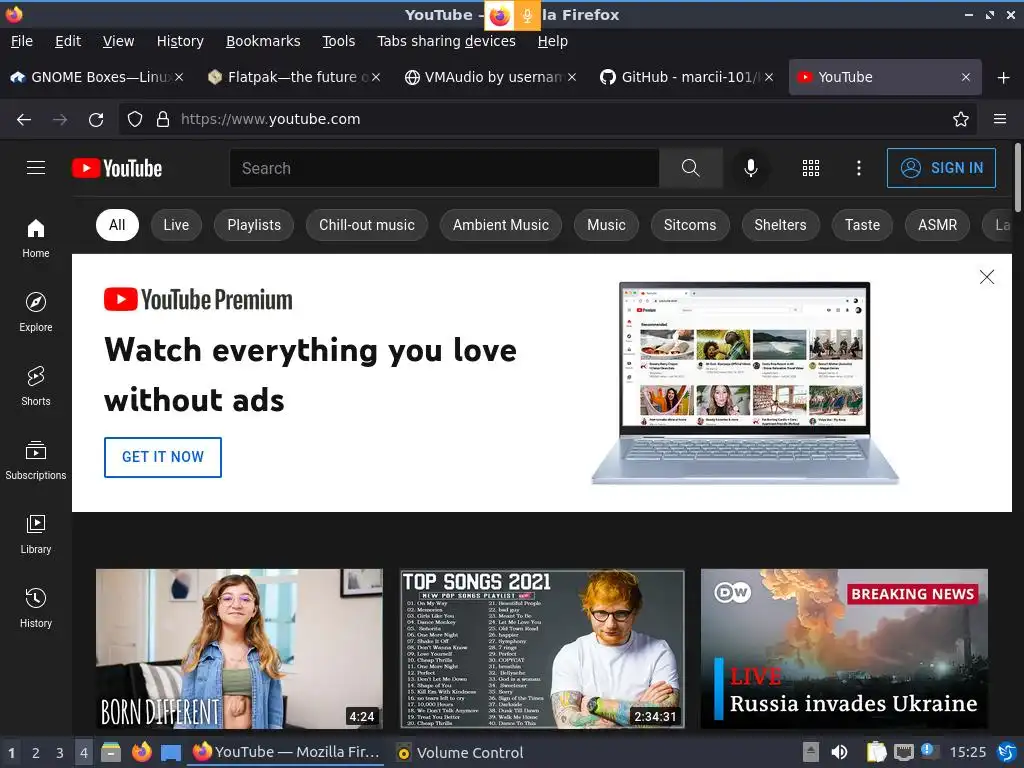
Task: Select the Music filter chip
Action: pyautogui.click(x=606, y=225)
